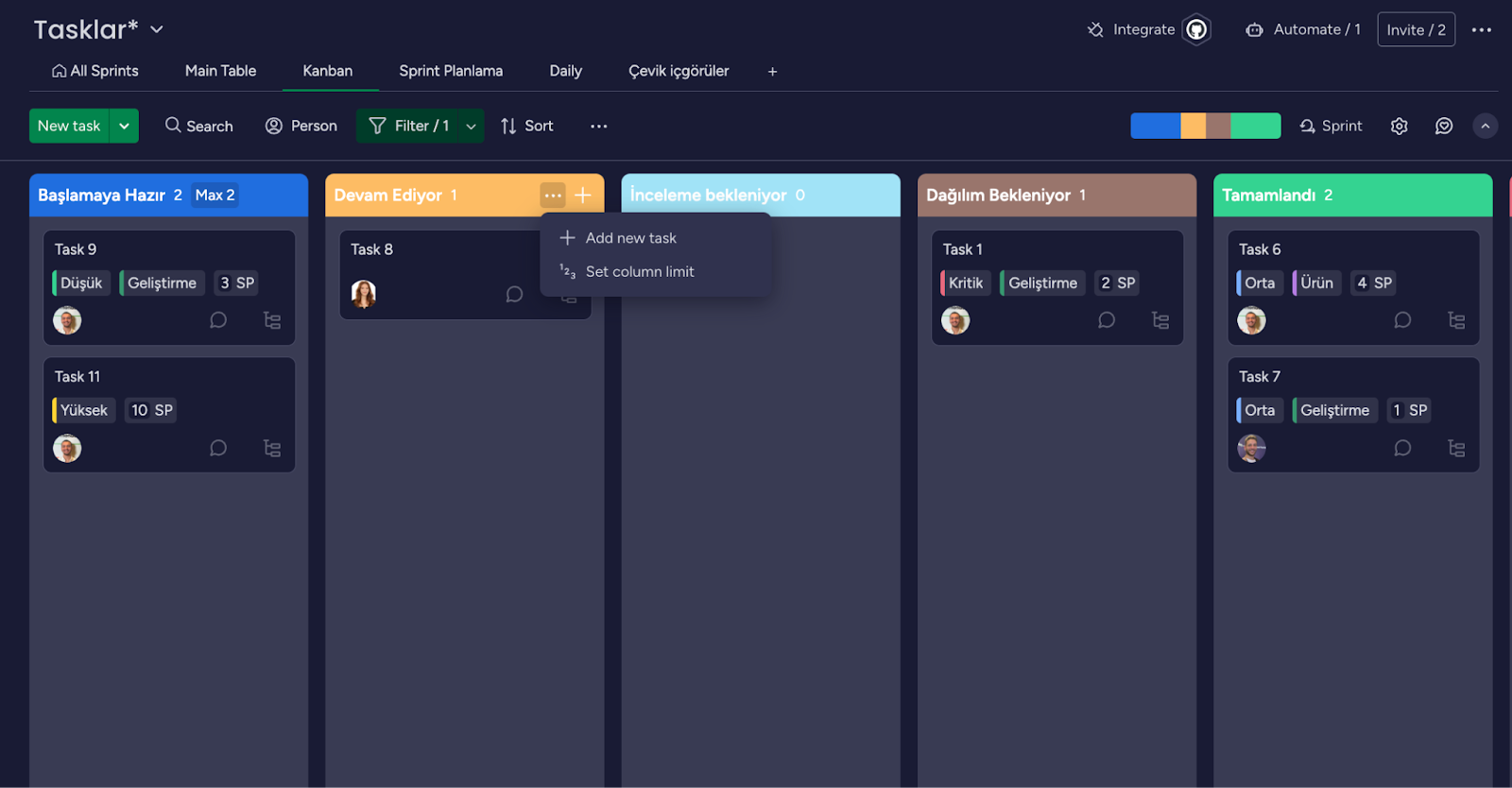1512x788 pixels.
Task: Open the board options three-dot menu at top right
Action: click(x=1482, y=30)
